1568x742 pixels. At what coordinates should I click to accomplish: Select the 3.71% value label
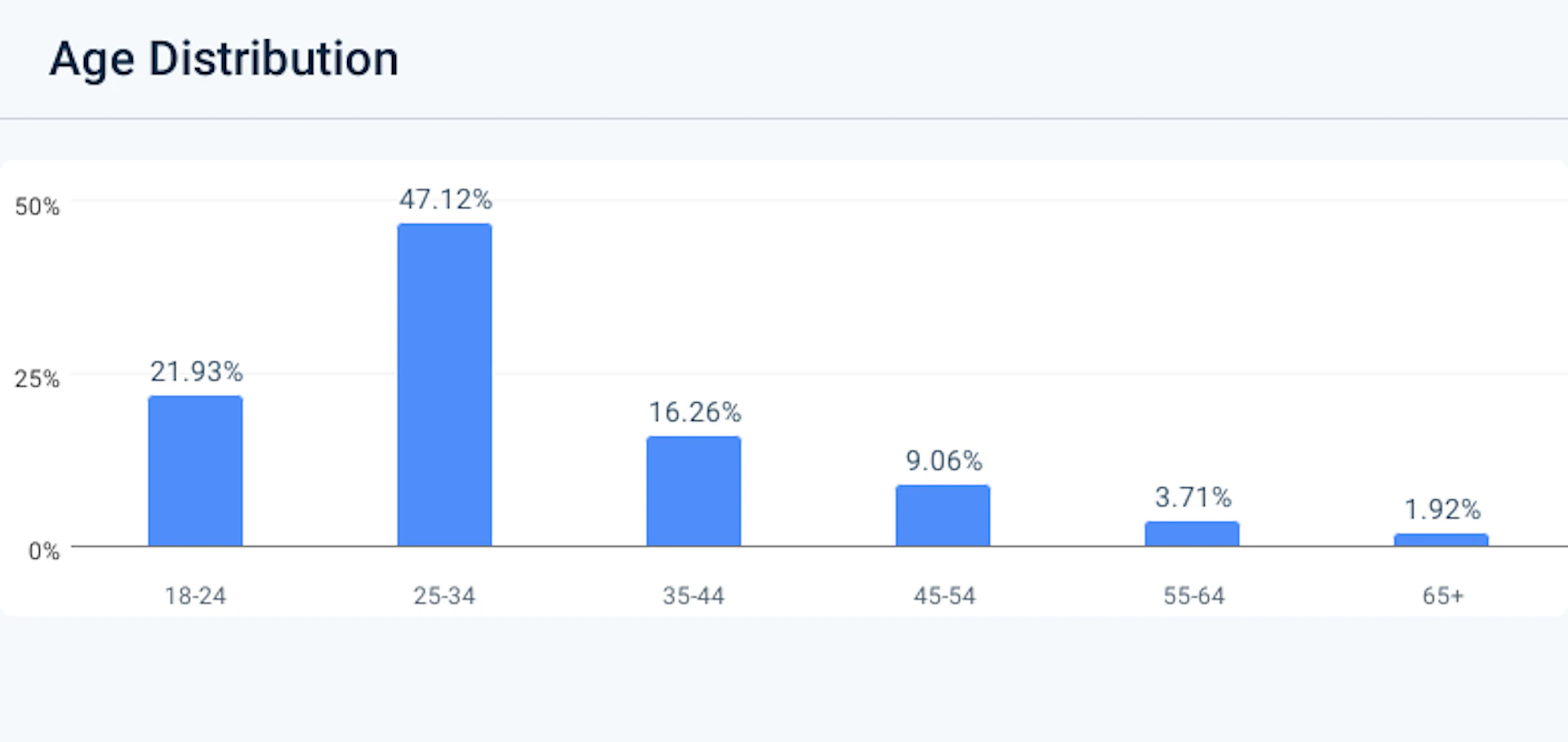[1192, 497]
